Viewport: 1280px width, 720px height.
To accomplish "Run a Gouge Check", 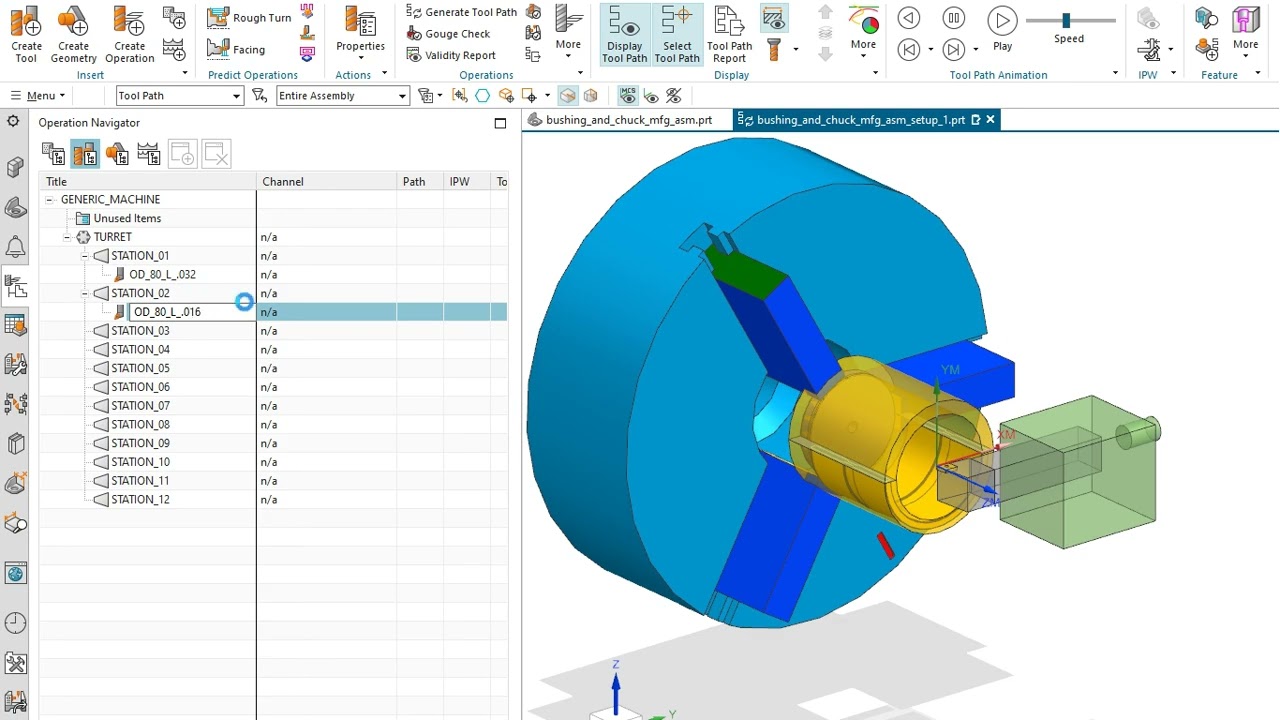I will pos(448,34).
